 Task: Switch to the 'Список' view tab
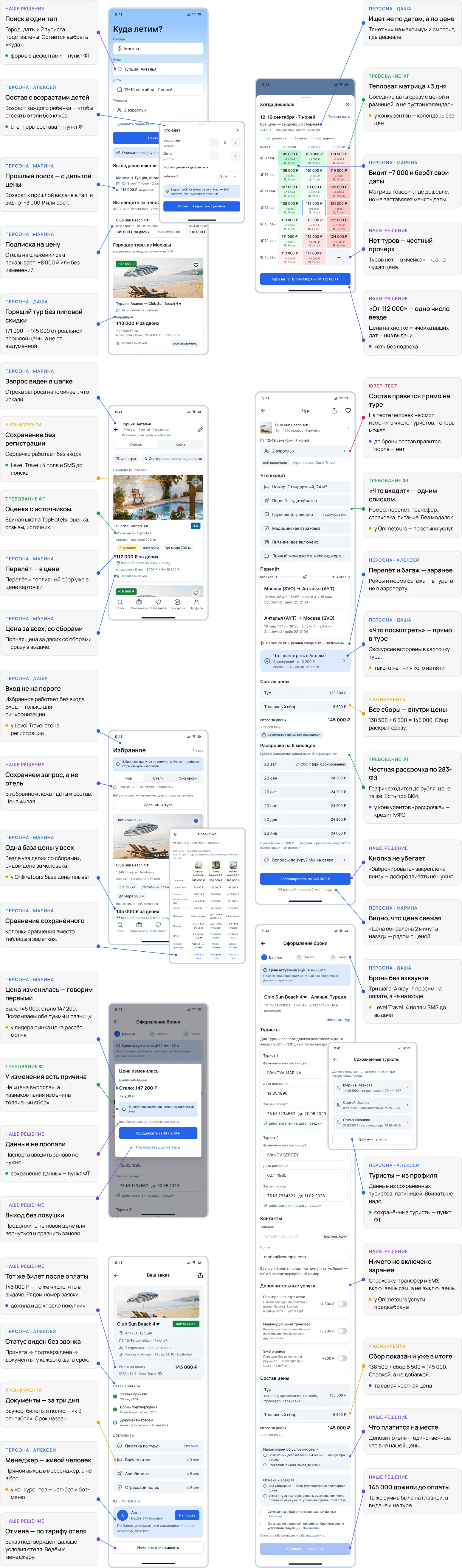[x=136, y=444]
